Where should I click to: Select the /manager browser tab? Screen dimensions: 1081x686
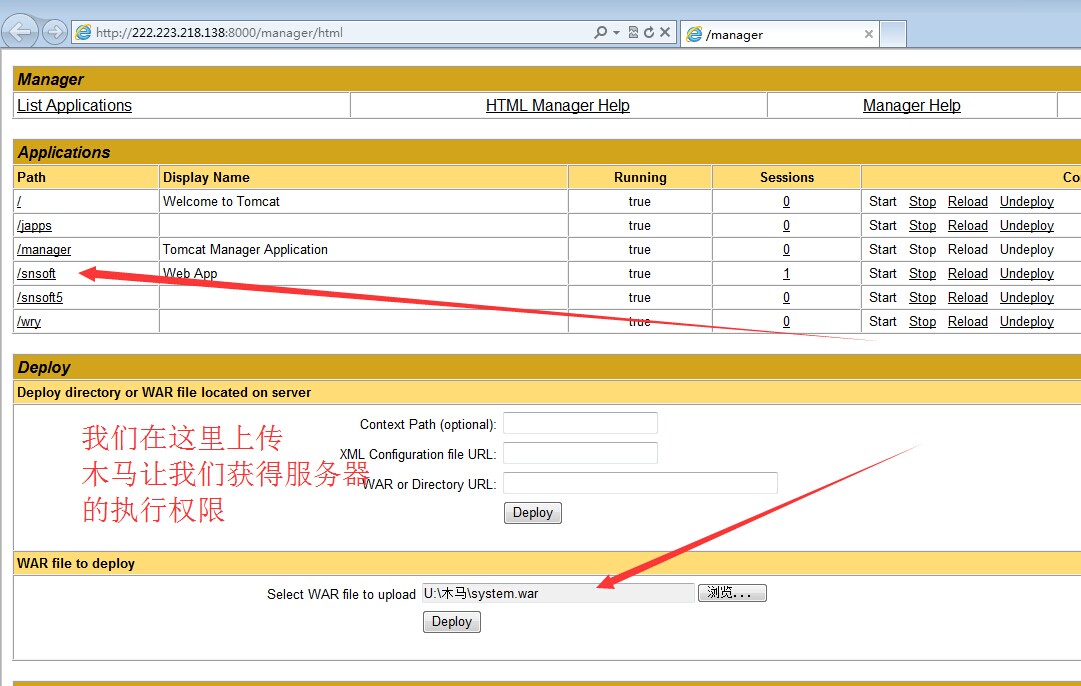(x=779, y=34)
